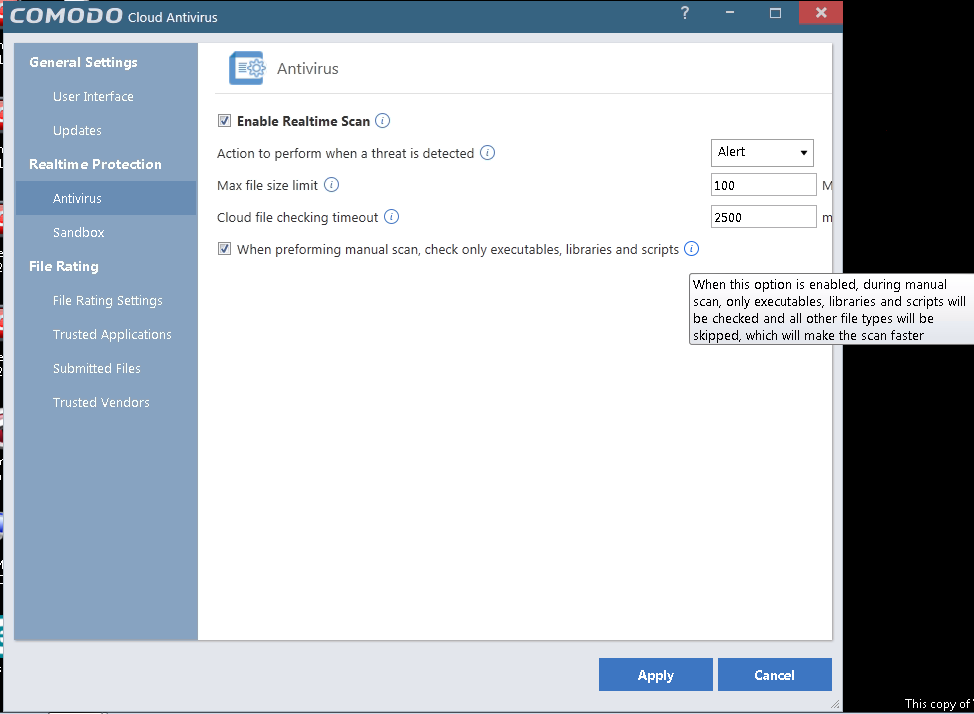Click the File Rating heading

coord(64,266)
